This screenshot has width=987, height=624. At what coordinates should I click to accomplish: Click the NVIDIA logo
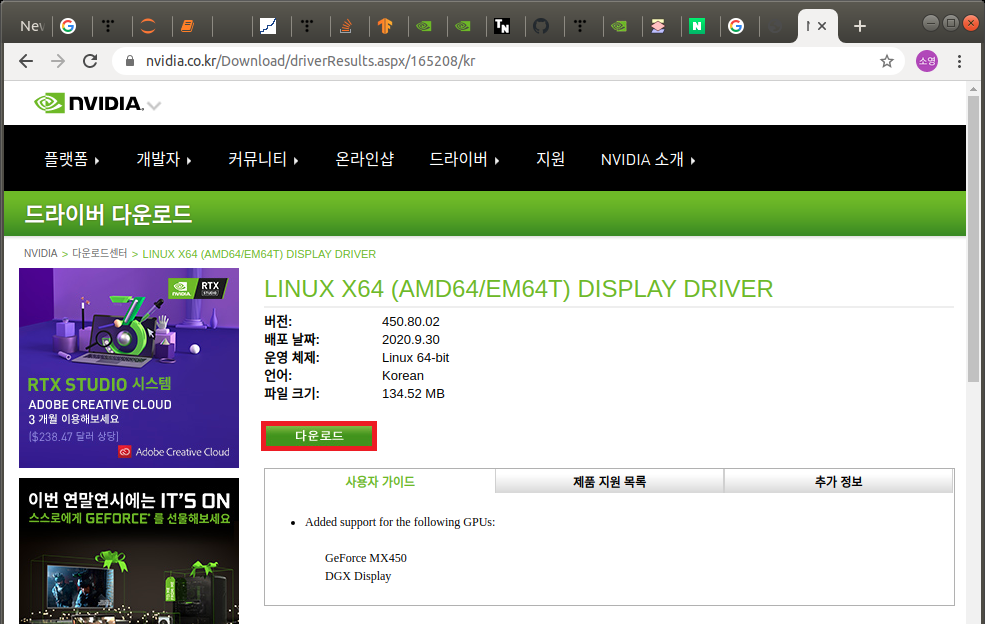point(88,103)
